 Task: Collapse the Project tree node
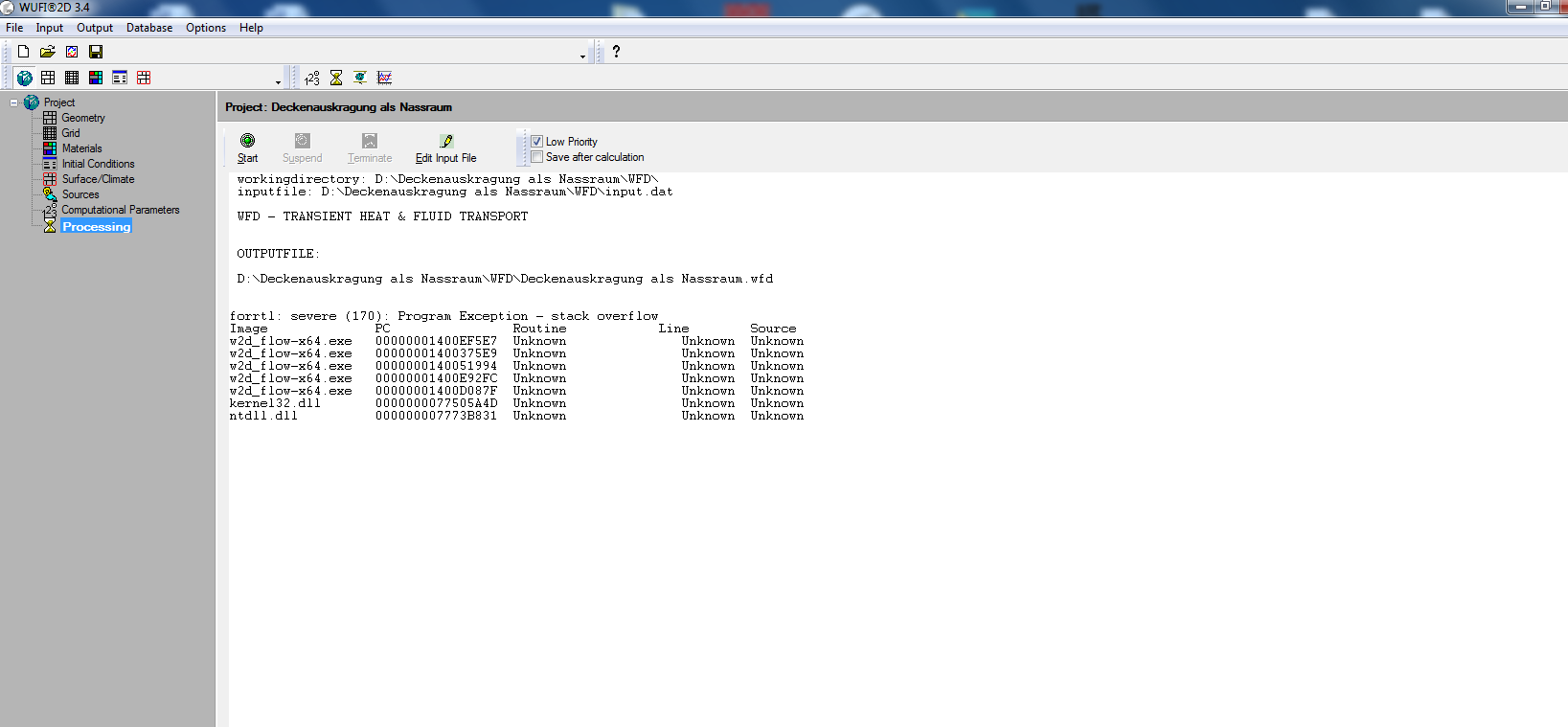14,102
